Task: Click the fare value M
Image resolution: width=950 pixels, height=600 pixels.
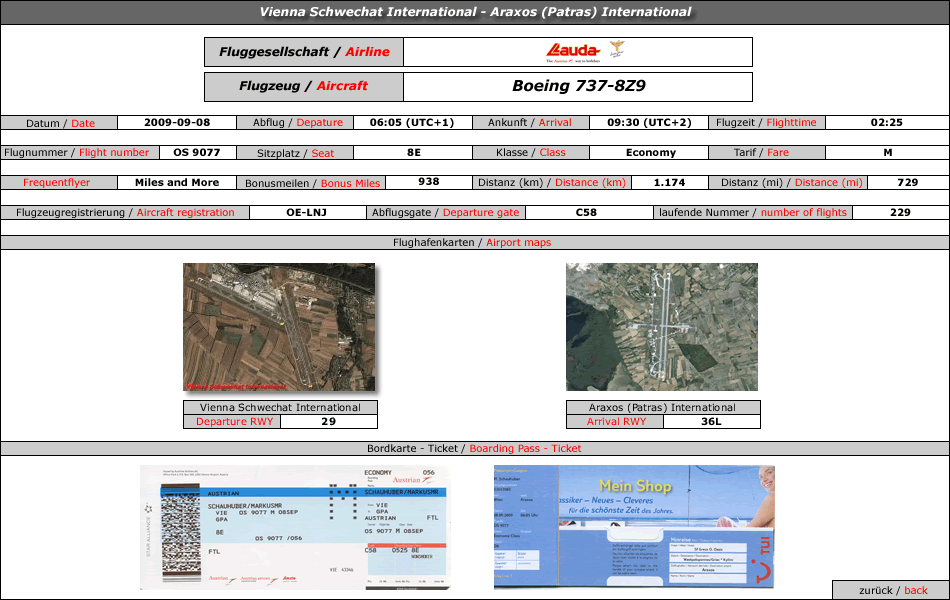Action: pyautogui.click(x=888, y=153)
